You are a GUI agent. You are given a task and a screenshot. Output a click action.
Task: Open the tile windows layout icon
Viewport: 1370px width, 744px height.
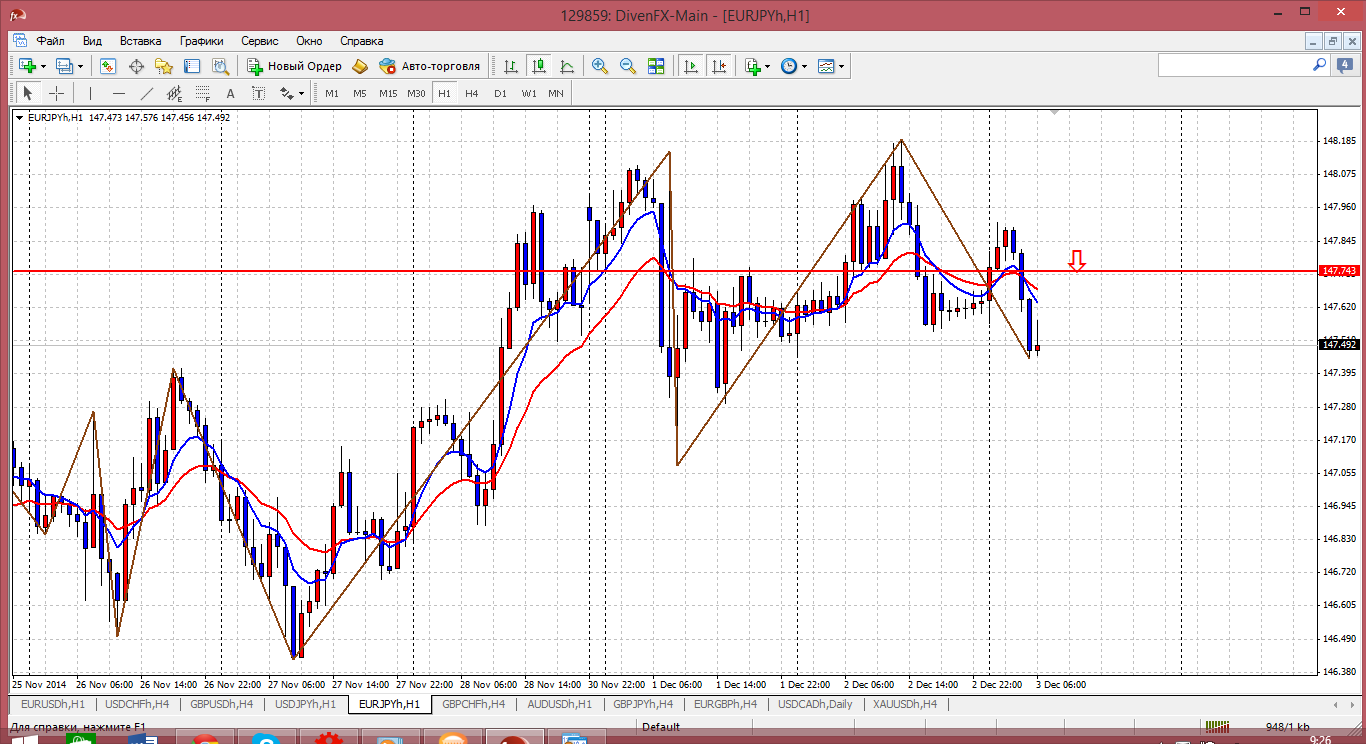pyautogui.click(x=656, y=66)
